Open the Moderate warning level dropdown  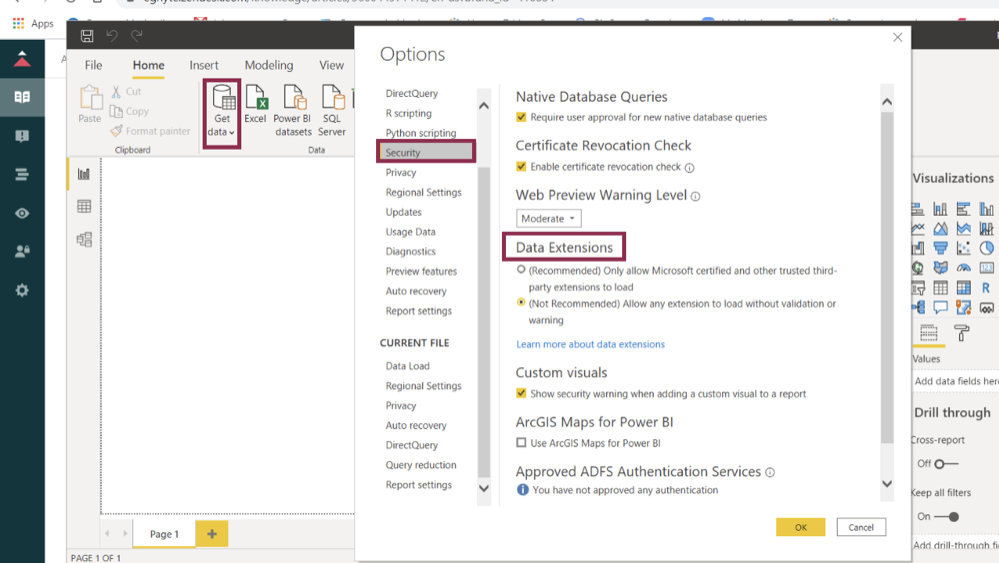pos(549,218)
